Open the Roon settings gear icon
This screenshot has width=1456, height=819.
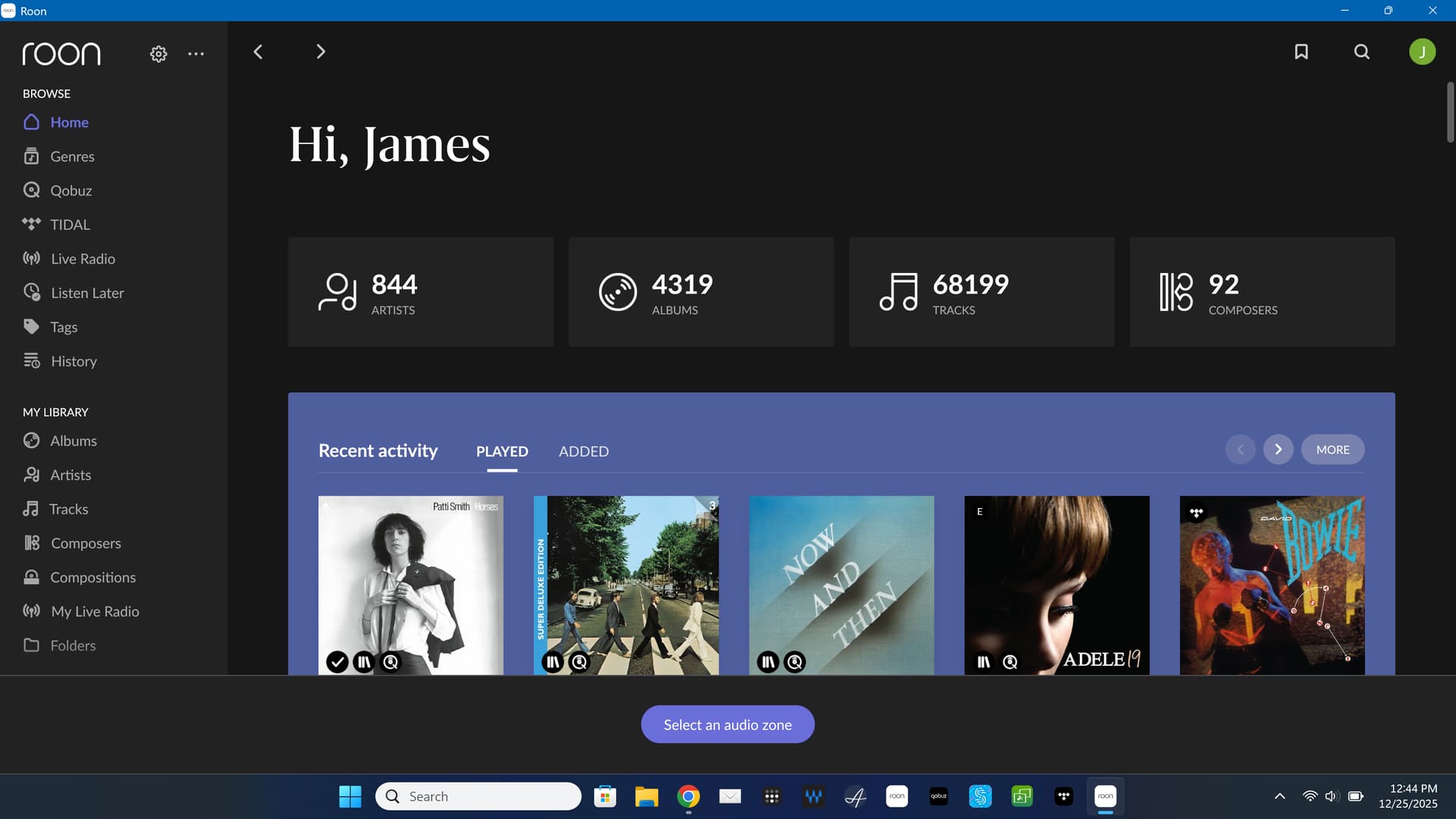(158, 54)
